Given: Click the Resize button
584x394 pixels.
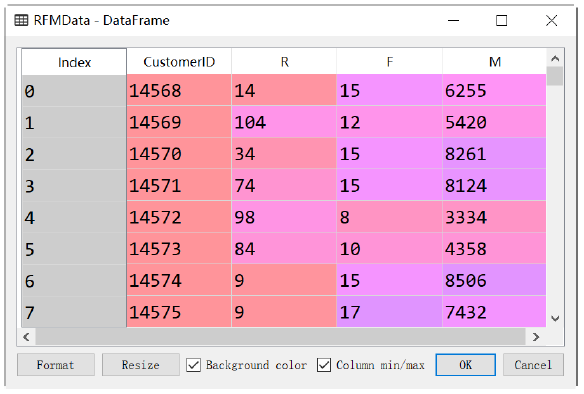Looking at the screenshot, I should coord(140,365).
